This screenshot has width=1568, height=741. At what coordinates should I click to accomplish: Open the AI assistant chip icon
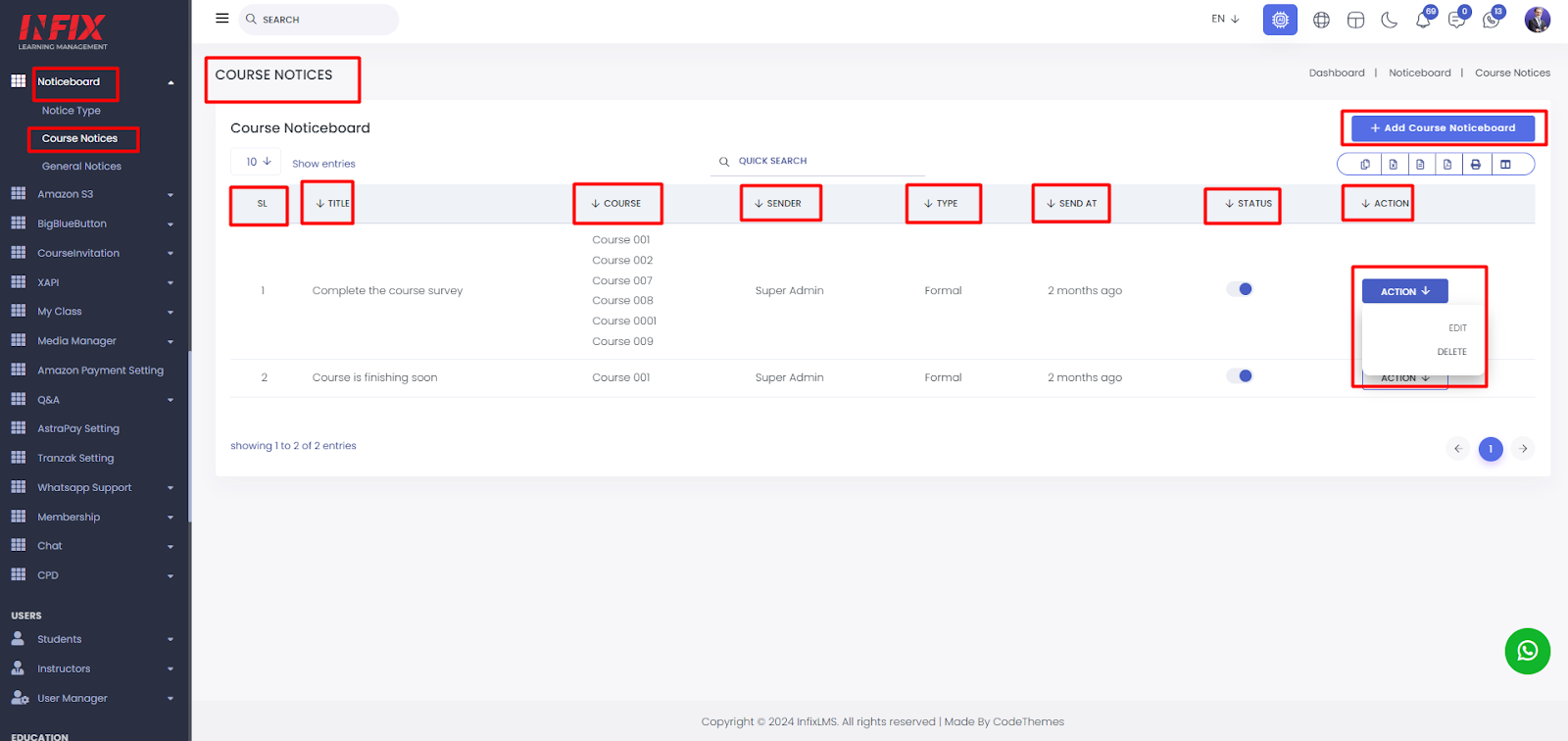tap(1280, 20)
